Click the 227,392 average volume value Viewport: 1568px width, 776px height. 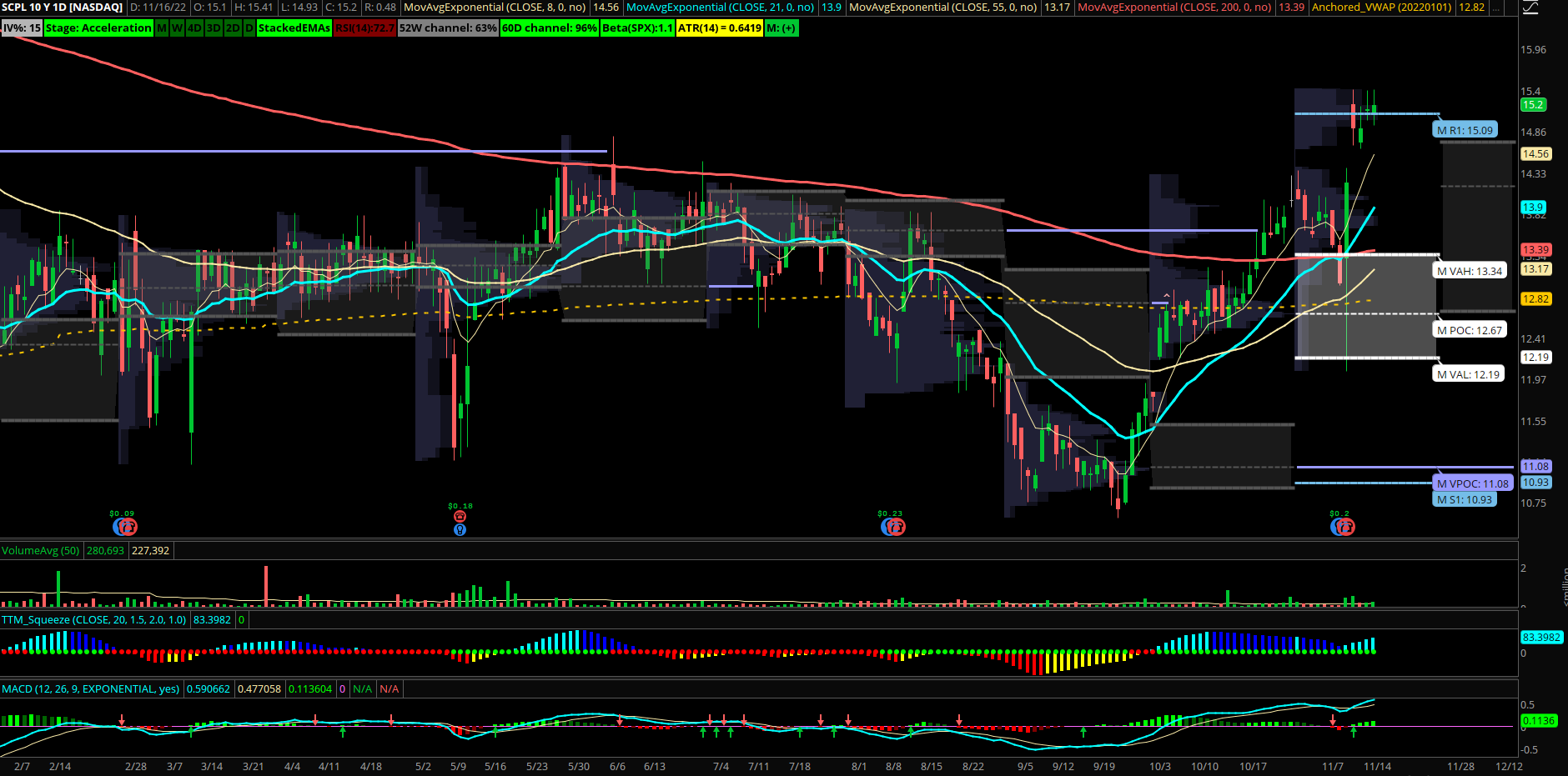[x=150, y=550]
